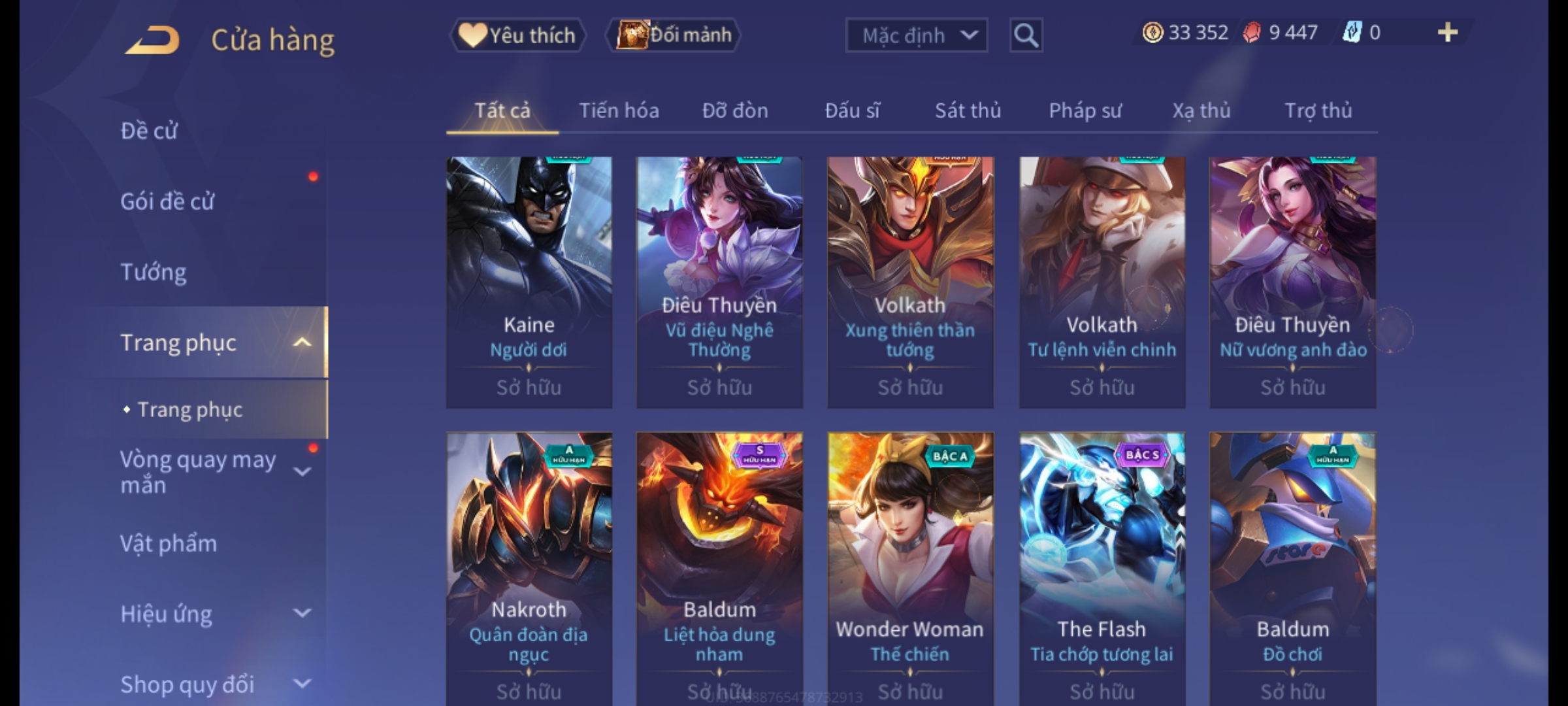Switch to the Pháp sư tab

click(x=1085, y=110)
